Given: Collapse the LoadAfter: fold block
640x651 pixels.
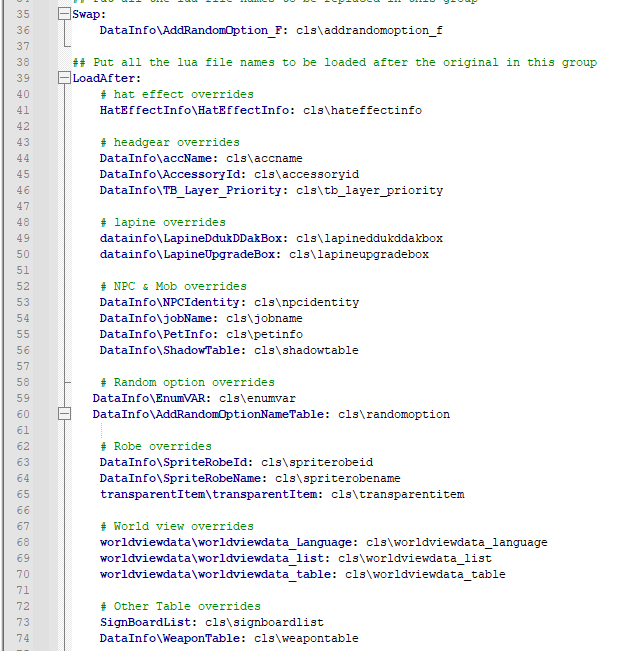Looking at the screenshot, I should point(65,78).
